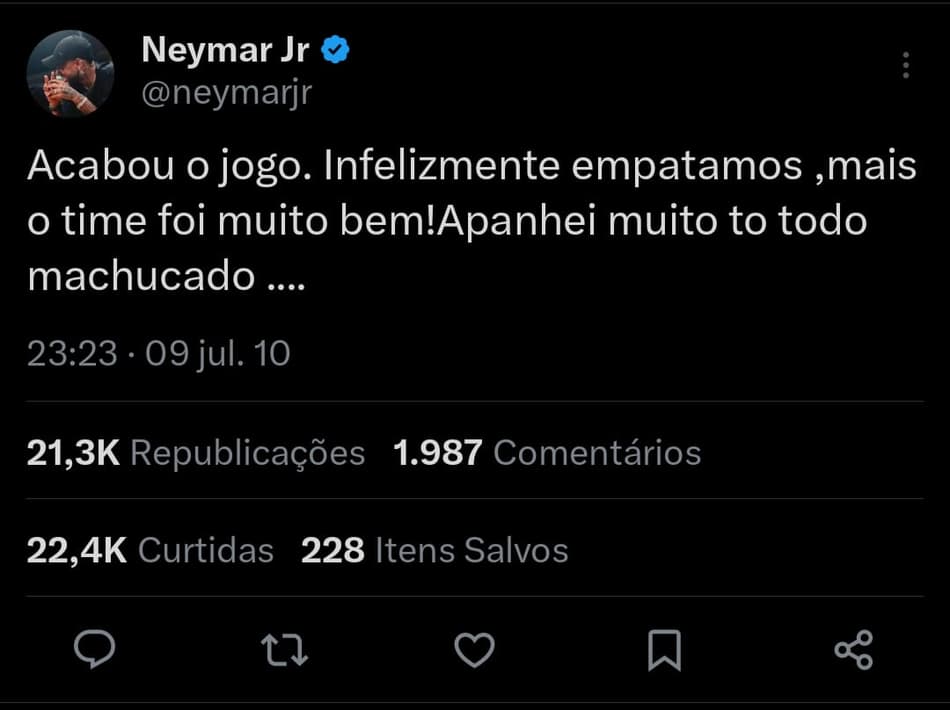This screenshot has height=710, width=950.
Task: Click the reply speech bubble icon
Action: pyautogui.click(x=95, y=650)
